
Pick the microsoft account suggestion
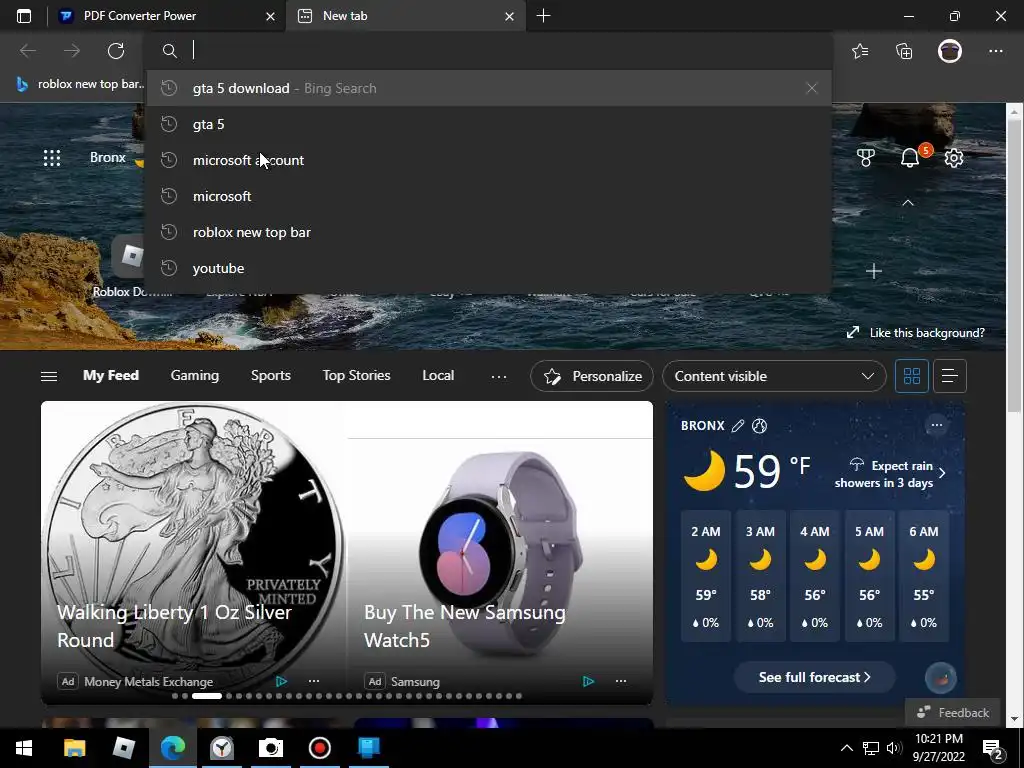(x=489, y=160)
